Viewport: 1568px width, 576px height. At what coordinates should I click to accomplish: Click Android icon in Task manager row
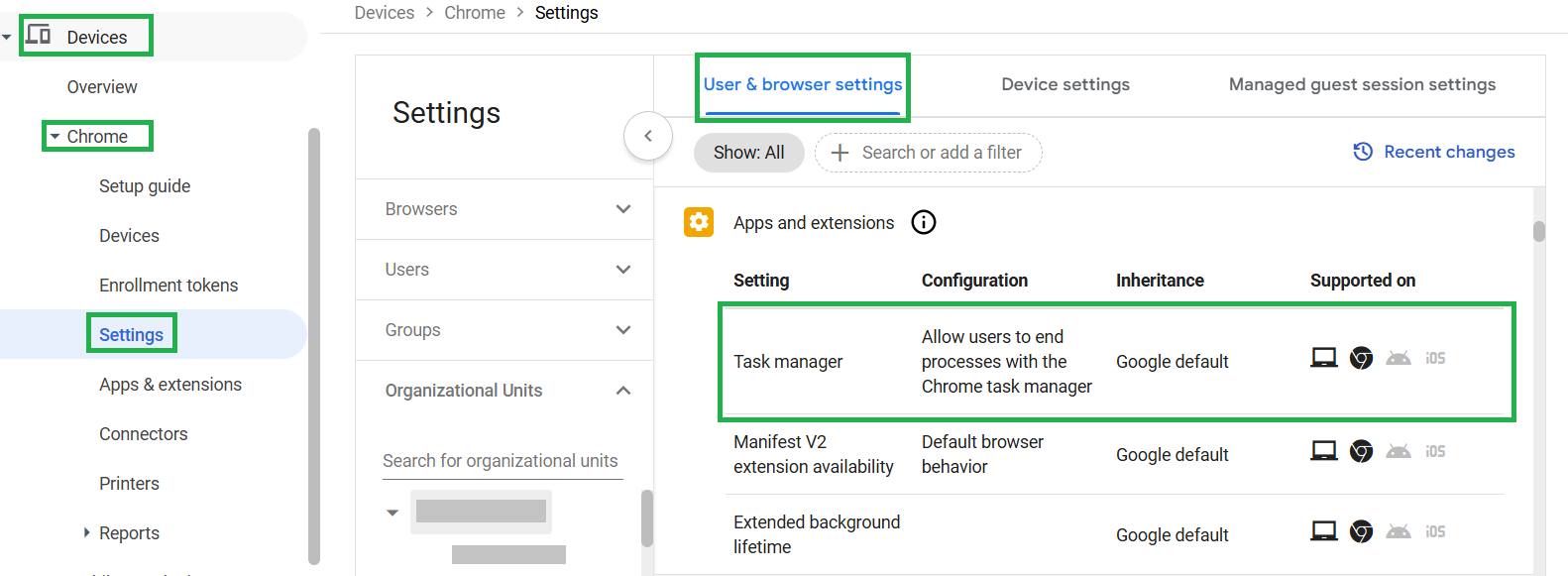click(x=1399, y=358)
